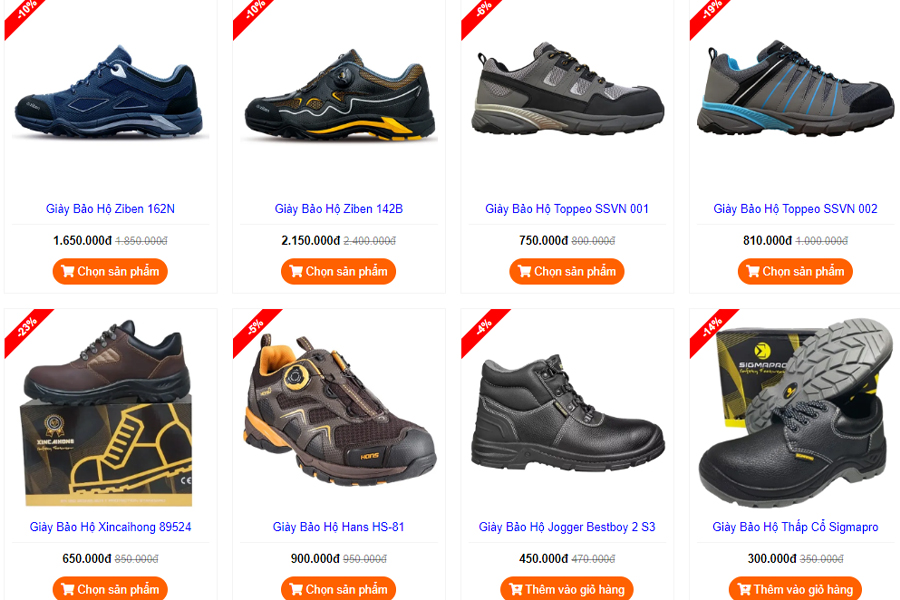Viewport: 900px width, 600px height.
Task: Choose product options for Hans HS-81
Action: click(x=339, y=589)
